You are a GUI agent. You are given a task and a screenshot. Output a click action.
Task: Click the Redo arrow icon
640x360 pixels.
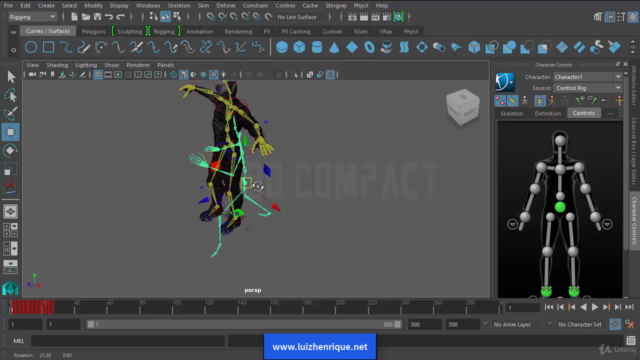click(120, 17)
